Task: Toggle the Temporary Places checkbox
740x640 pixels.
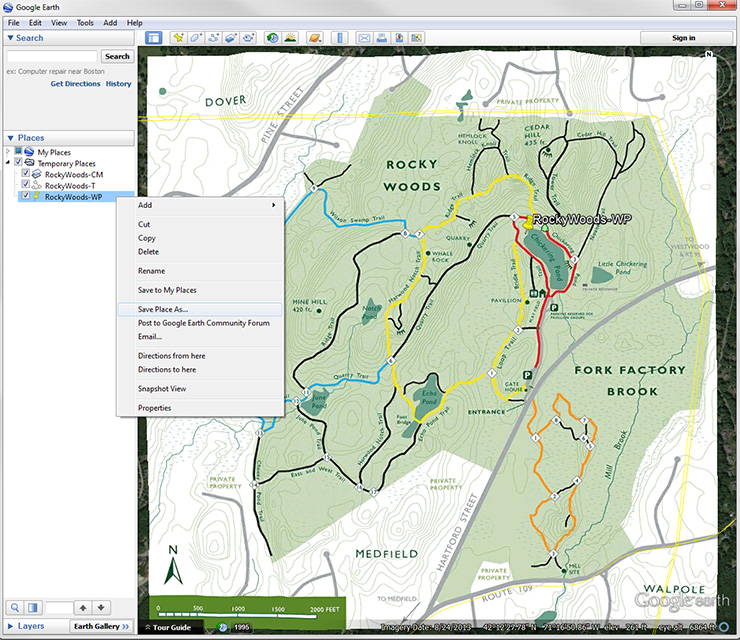Action: (x=17, y=163)
